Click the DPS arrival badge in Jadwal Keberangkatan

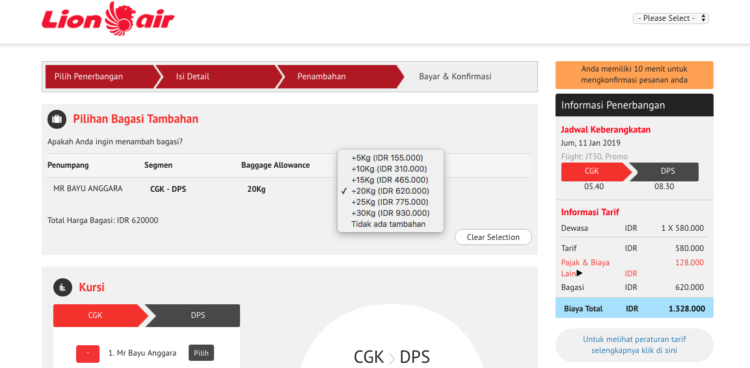pos(665,171)
